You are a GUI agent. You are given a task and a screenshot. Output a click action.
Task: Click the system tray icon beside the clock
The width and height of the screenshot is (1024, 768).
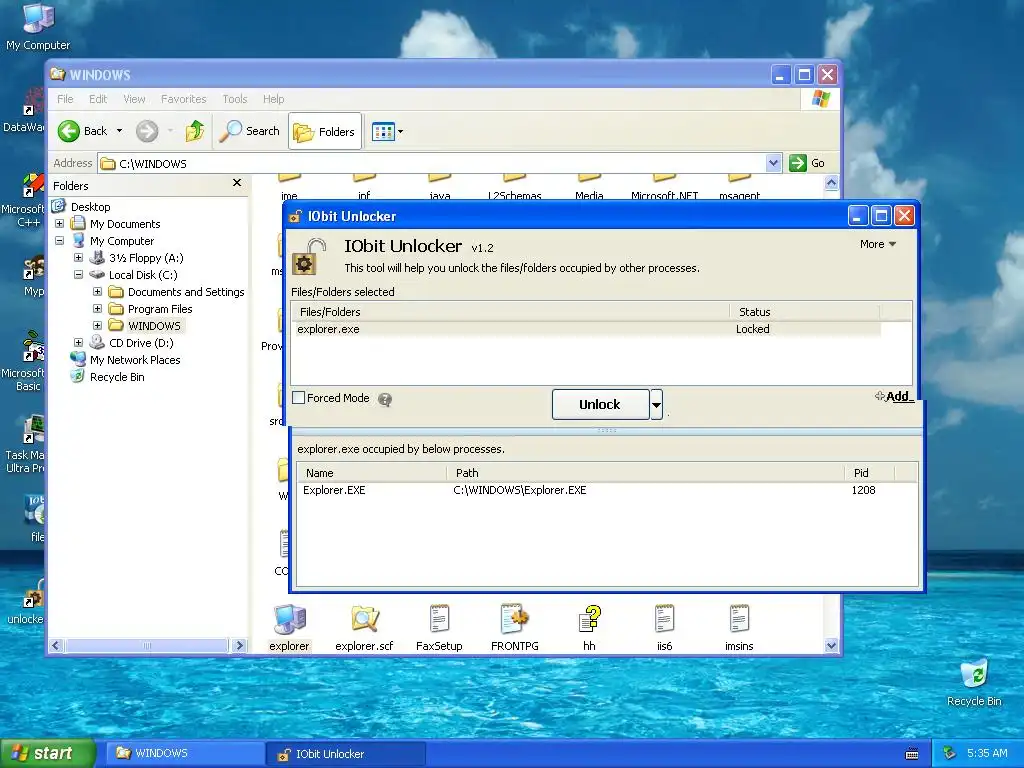point(950,754)
